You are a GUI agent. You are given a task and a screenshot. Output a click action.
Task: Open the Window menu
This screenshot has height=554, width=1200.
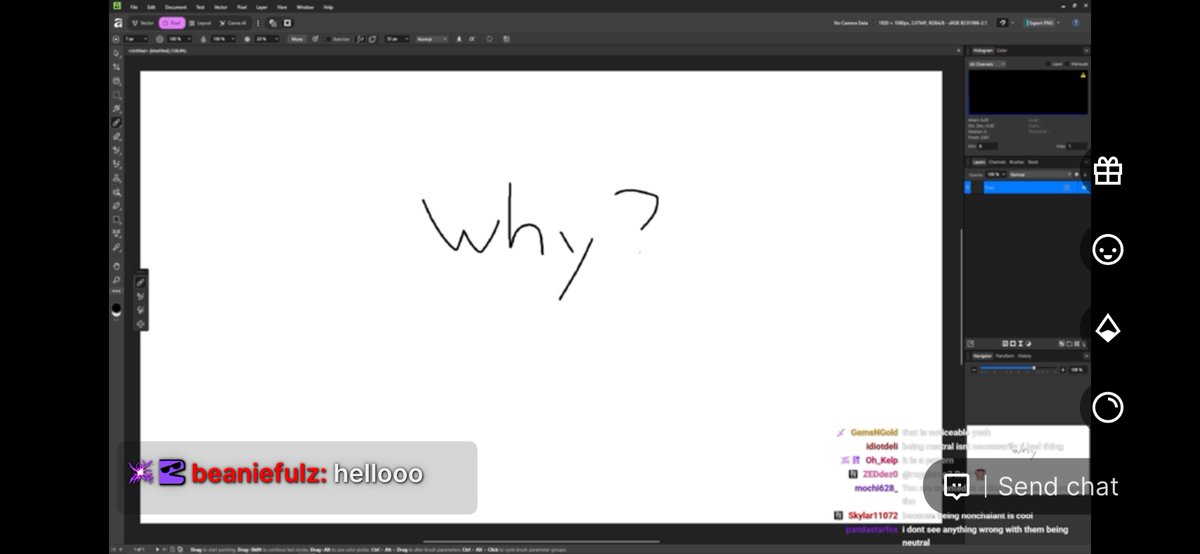[x=305, y=7]
